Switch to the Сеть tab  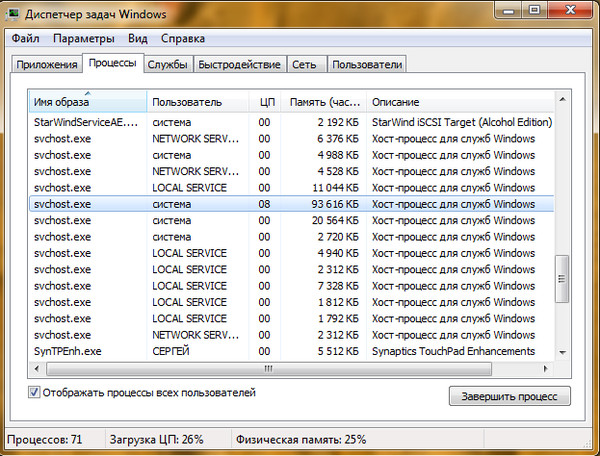pos(305,64)
